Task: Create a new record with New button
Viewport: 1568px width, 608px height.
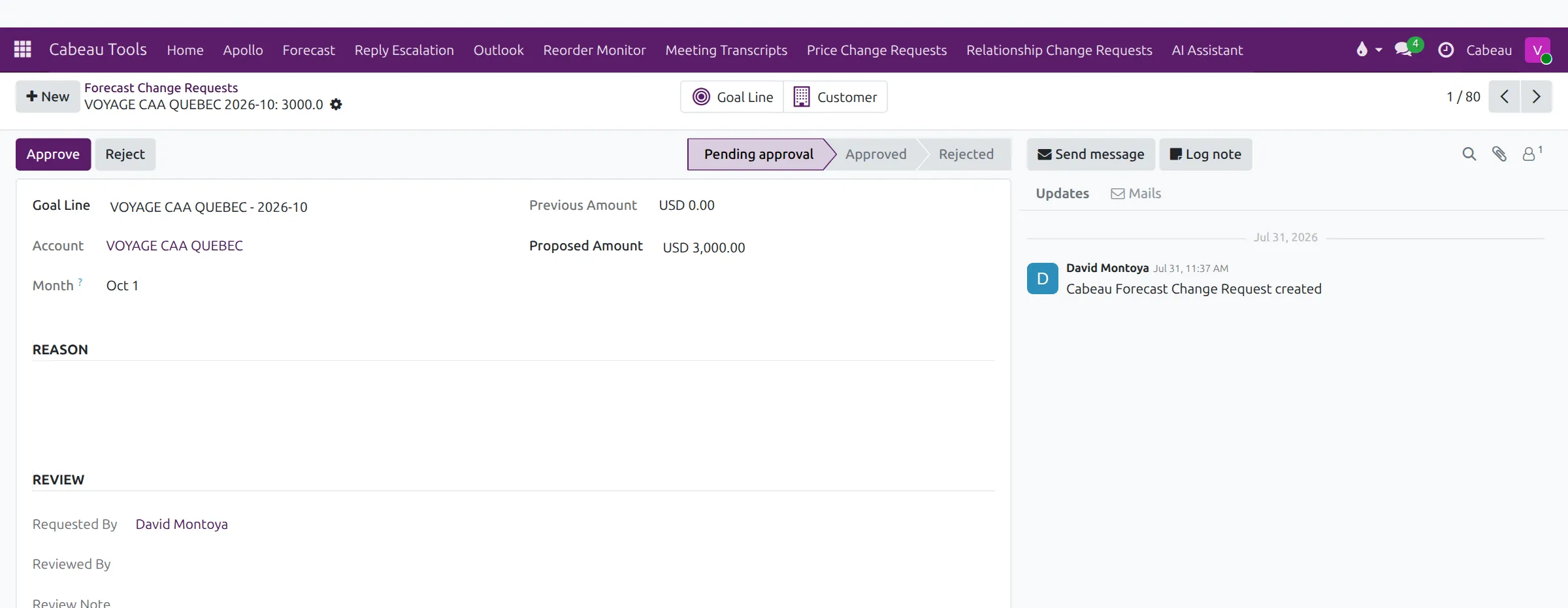Action: click(48, 97)
